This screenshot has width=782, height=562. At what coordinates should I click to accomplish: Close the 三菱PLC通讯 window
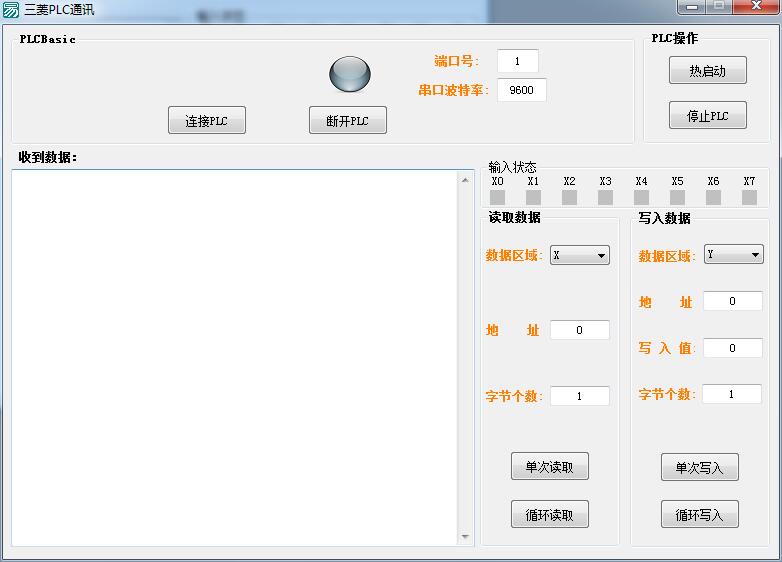coord(756,6)
